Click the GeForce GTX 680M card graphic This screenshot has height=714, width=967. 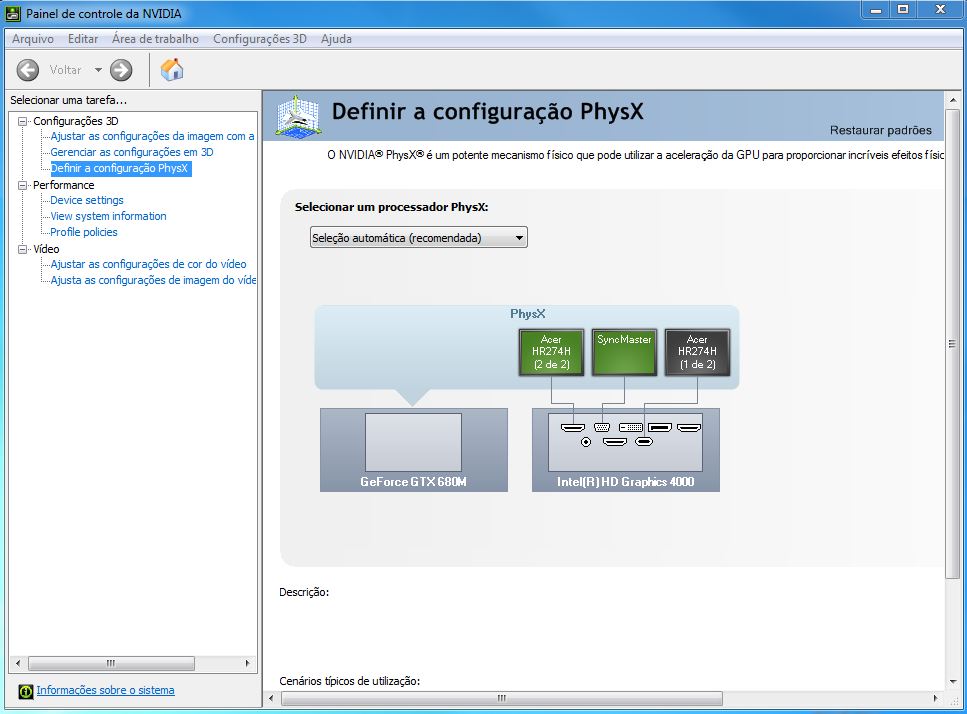pos(414,449)
